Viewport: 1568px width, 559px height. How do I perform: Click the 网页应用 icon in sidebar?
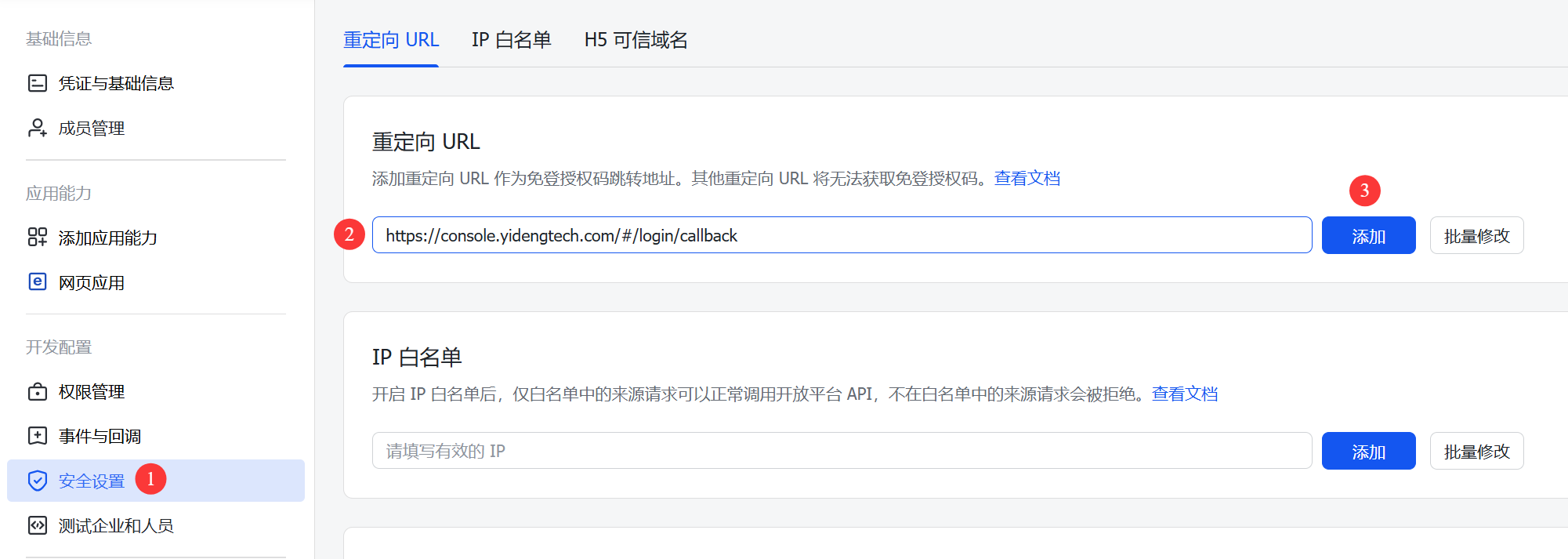[x=37, y=282]
